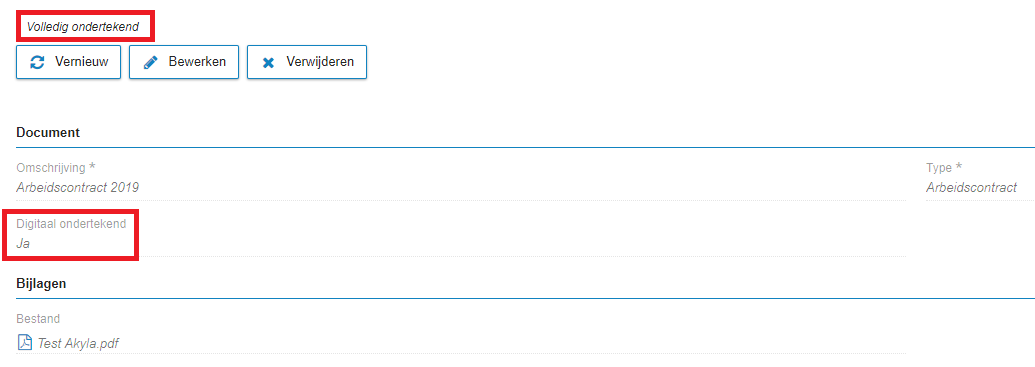Click the Vernieuw button label

pyautogui.click(x=81, y=62)
